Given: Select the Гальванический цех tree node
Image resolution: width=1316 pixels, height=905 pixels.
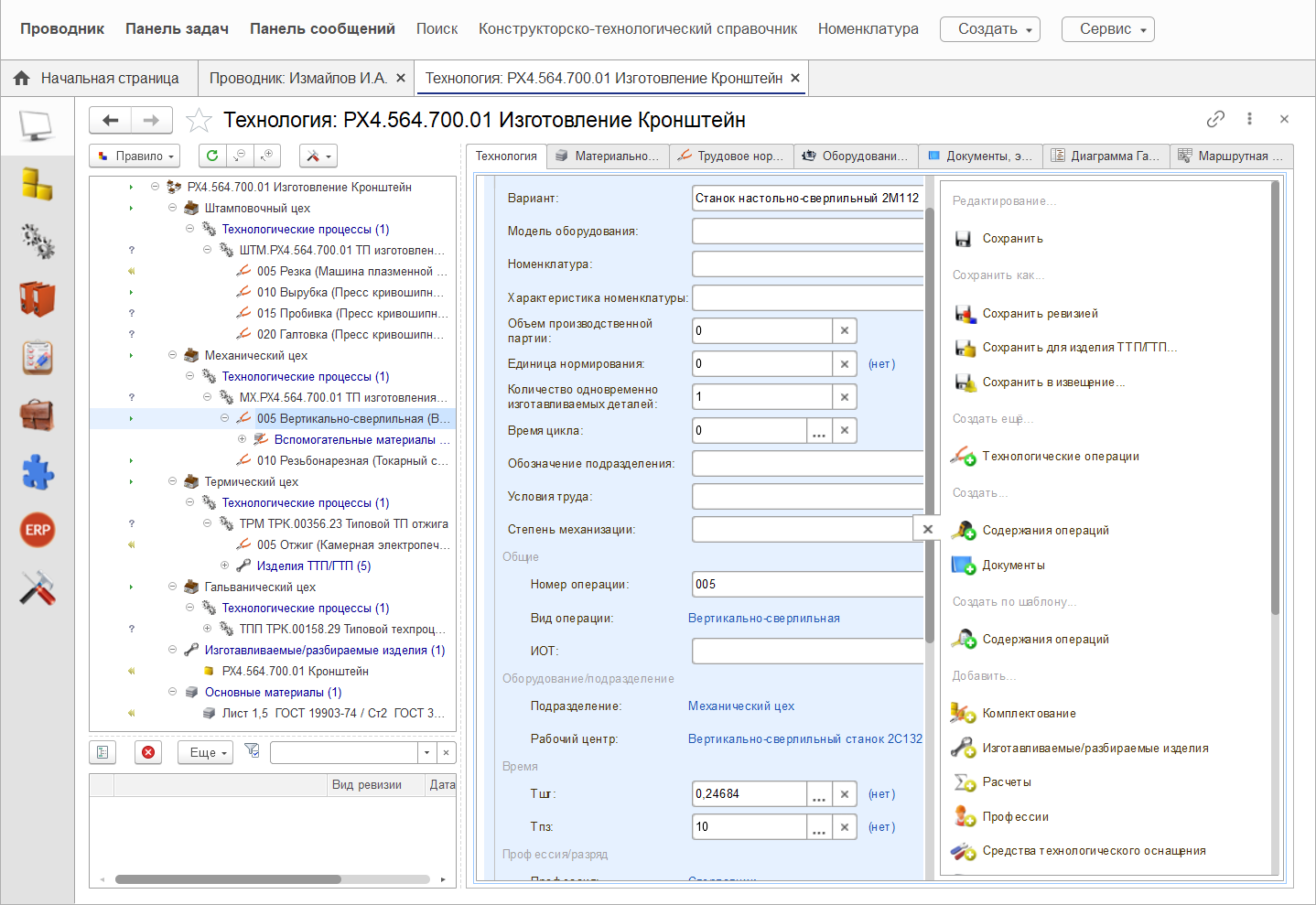Looking at the screenshot, I should click(260, 587).
